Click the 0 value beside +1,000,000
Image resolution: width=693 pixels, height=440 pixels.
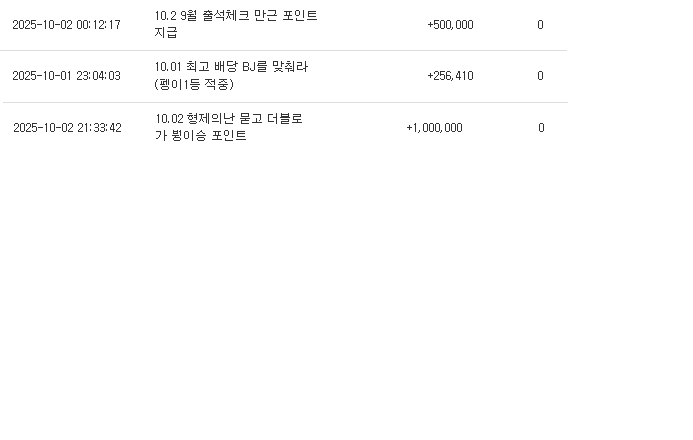541,128
